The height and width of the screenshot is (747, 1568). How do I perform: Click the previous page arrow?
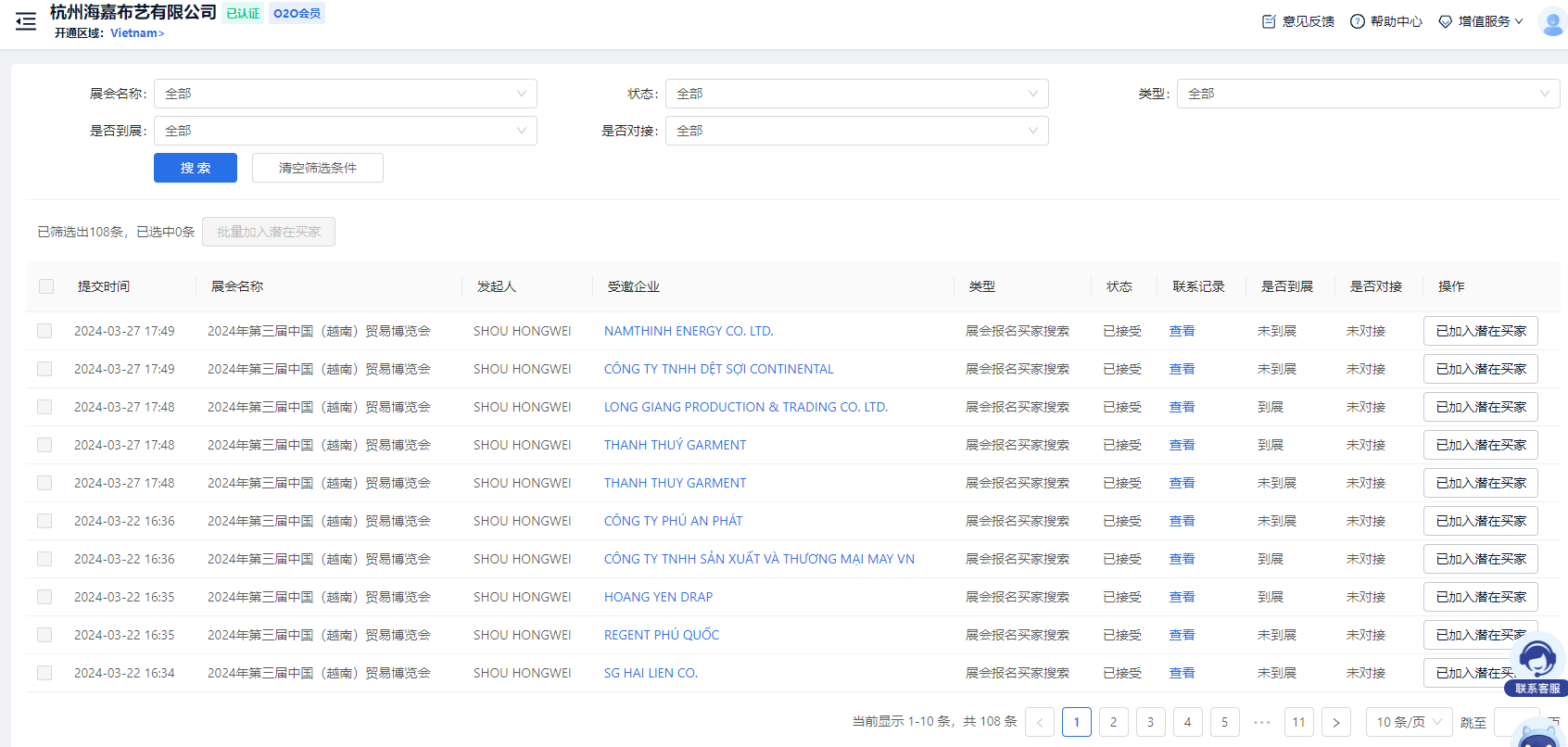pos(1040,722)
